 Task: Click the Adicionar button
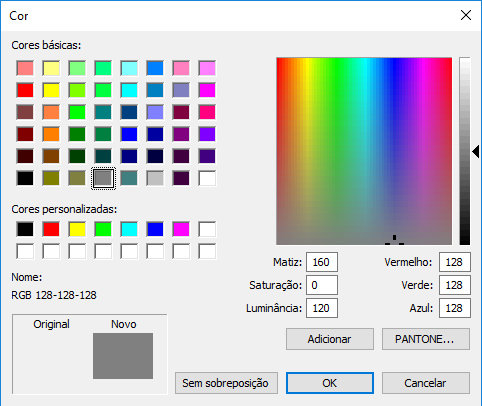pos(330,339)
